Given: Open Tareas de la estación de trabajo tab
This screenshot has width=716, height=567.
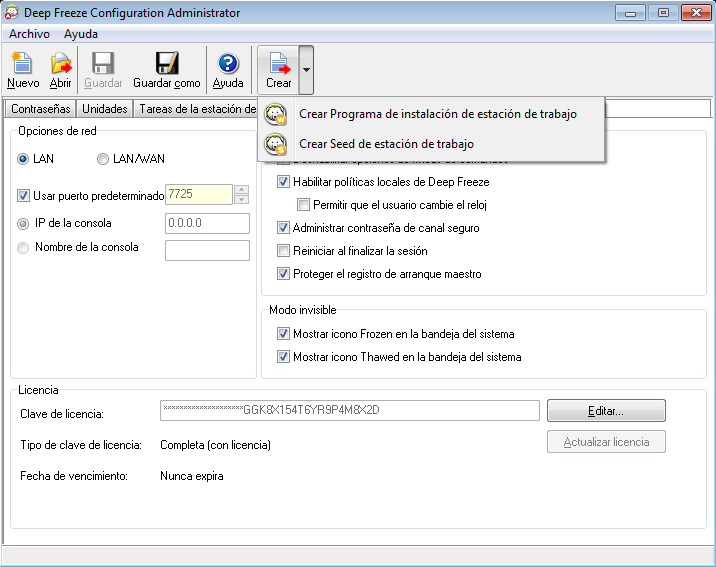Looking at the screenshot, I should (x=197, y=109).
